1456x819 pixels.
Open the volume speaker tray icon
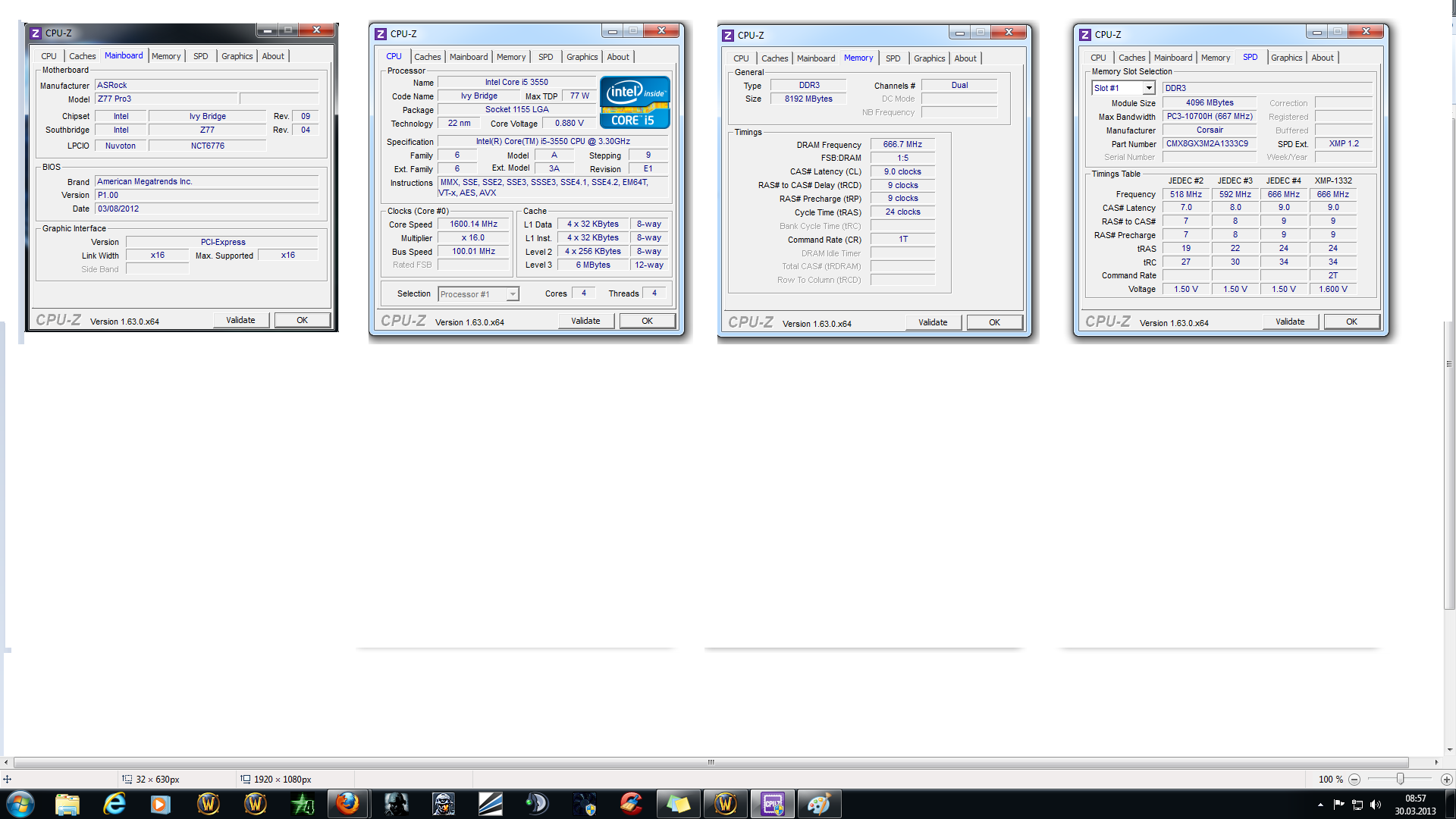coord(1376,804)
